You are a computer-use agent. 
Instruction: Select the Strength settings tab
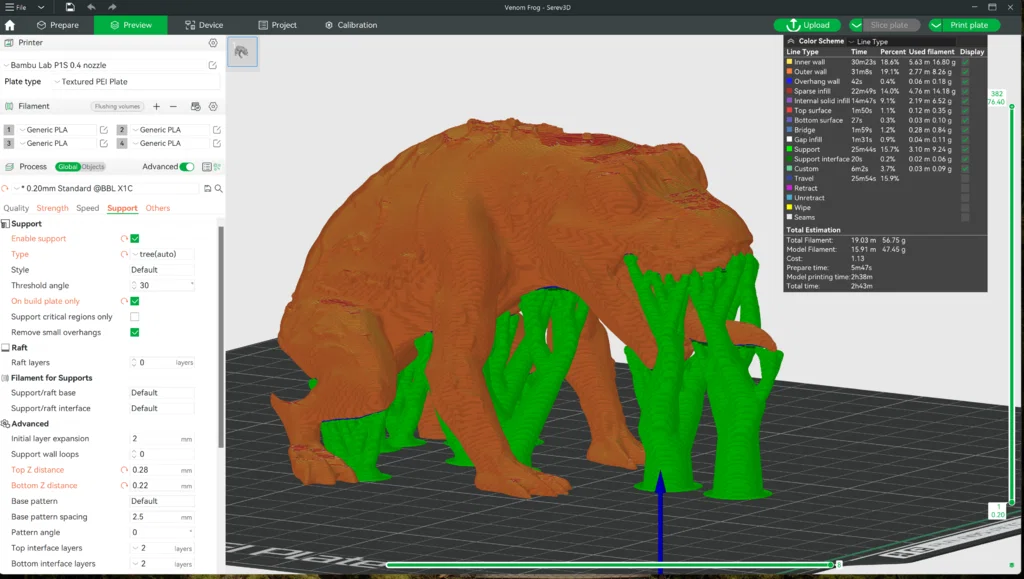[x=52, y=208]
